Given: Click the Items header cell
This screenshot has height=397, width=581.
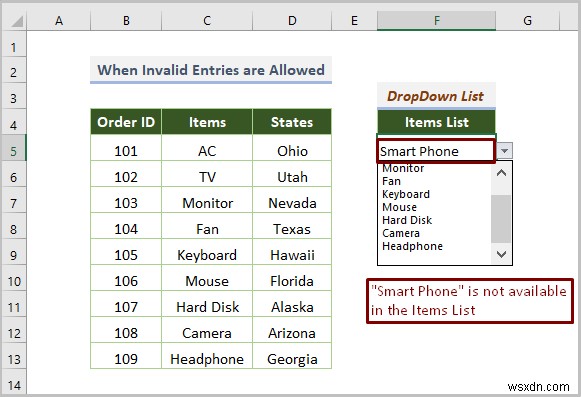Looking at the screenshot, I should [207, 122].
